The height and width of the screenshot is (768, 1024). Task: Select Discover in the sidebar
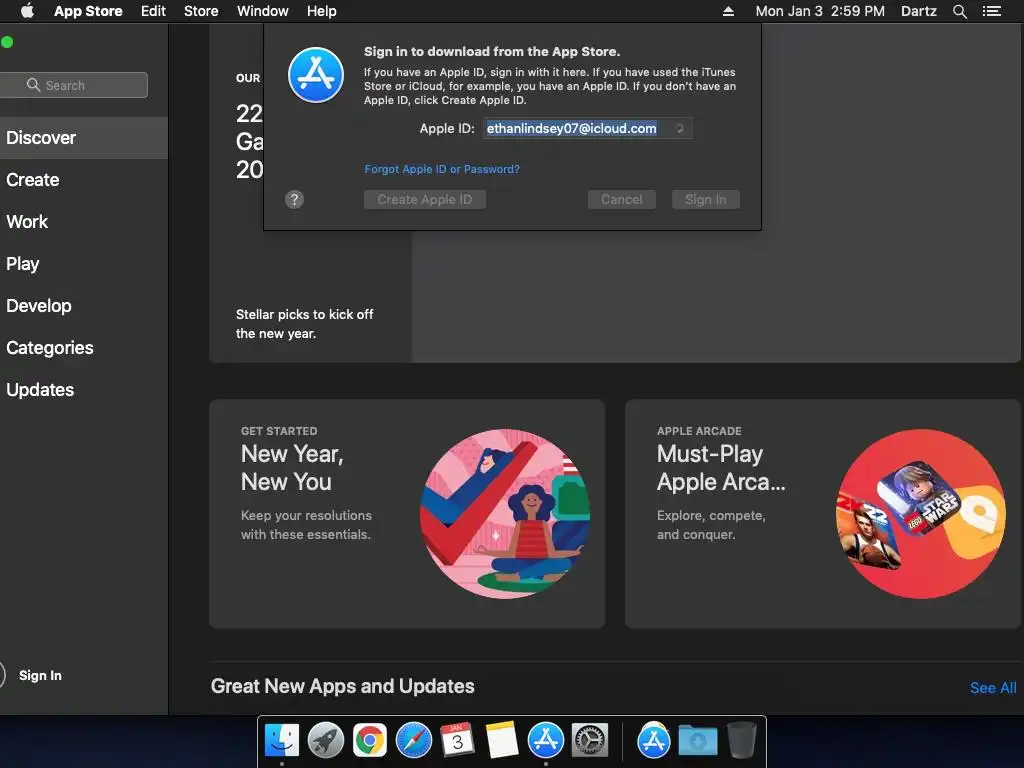(x=84, y=138)
